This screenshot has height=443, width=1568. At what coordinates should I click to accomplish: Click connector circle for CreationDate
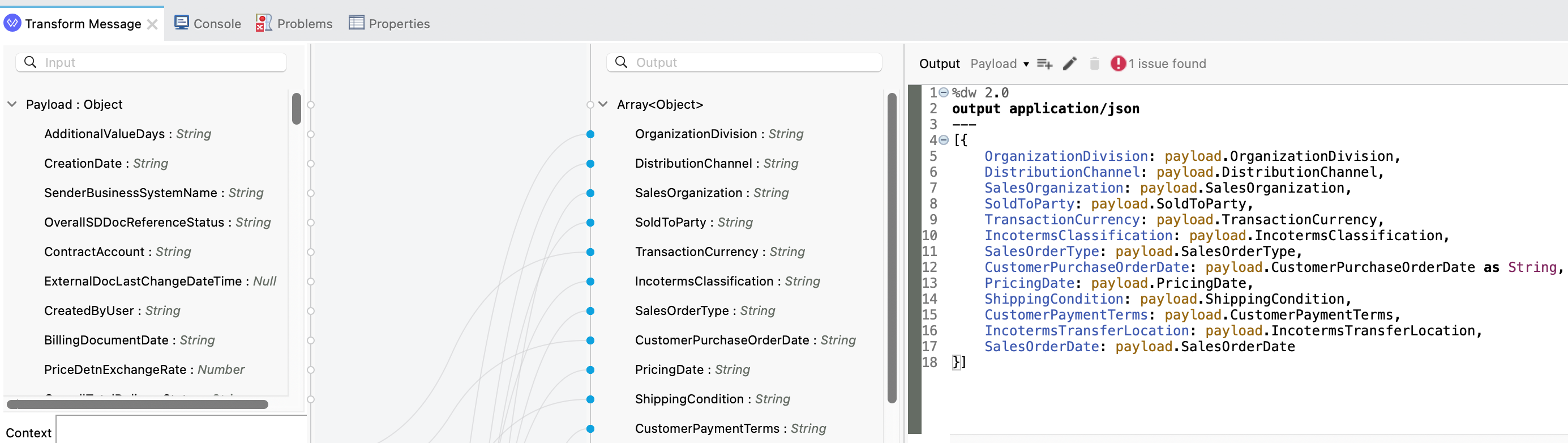(x=310, y=163)
